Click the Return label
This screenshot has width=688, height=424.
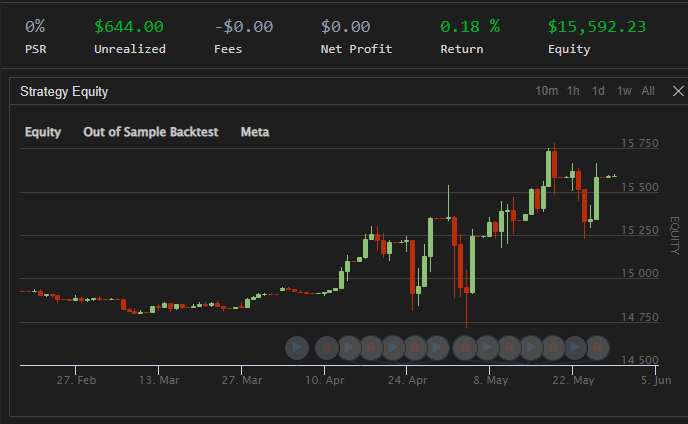pos(462,49)
